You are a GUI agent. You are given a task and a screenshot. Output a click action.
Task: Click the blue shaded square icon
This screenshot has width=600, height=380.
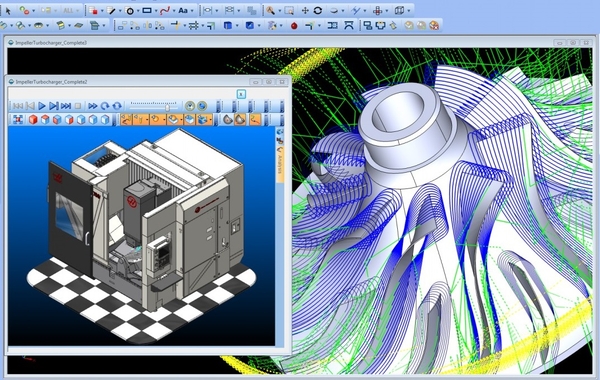[x=249, y=26]
